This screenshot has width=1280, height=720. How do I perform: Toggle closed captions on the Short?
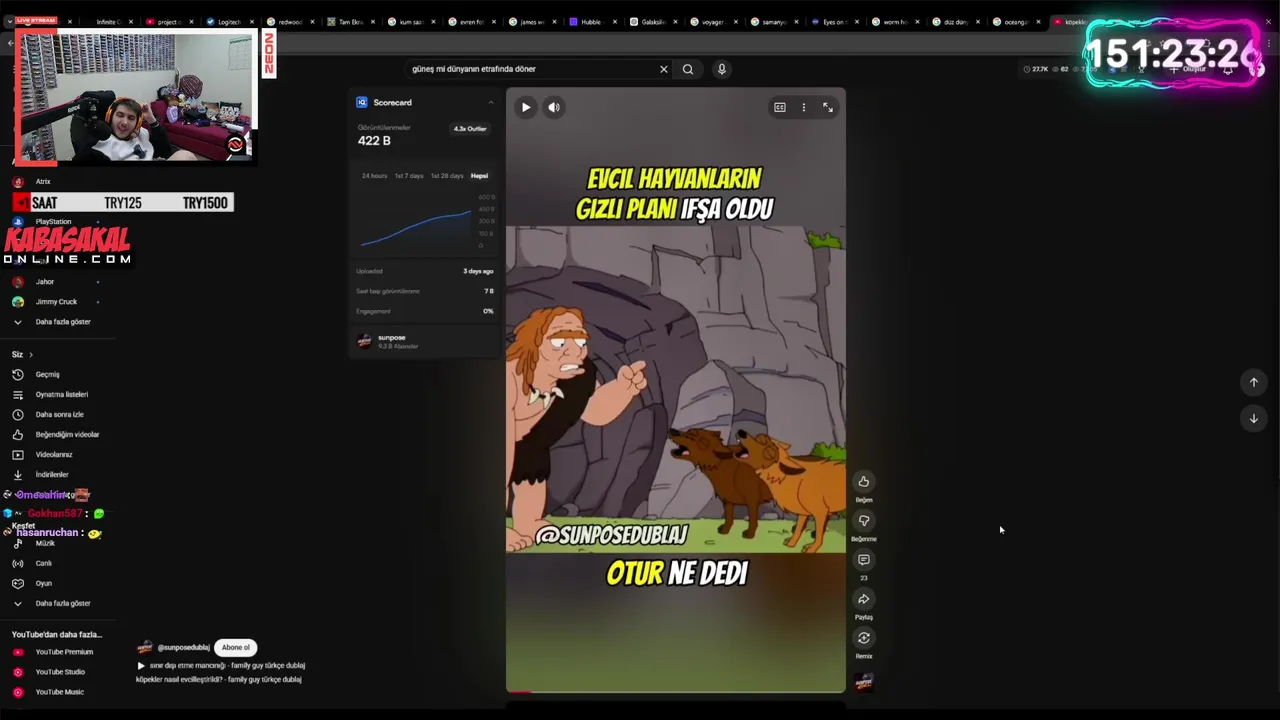pos(780,107)
